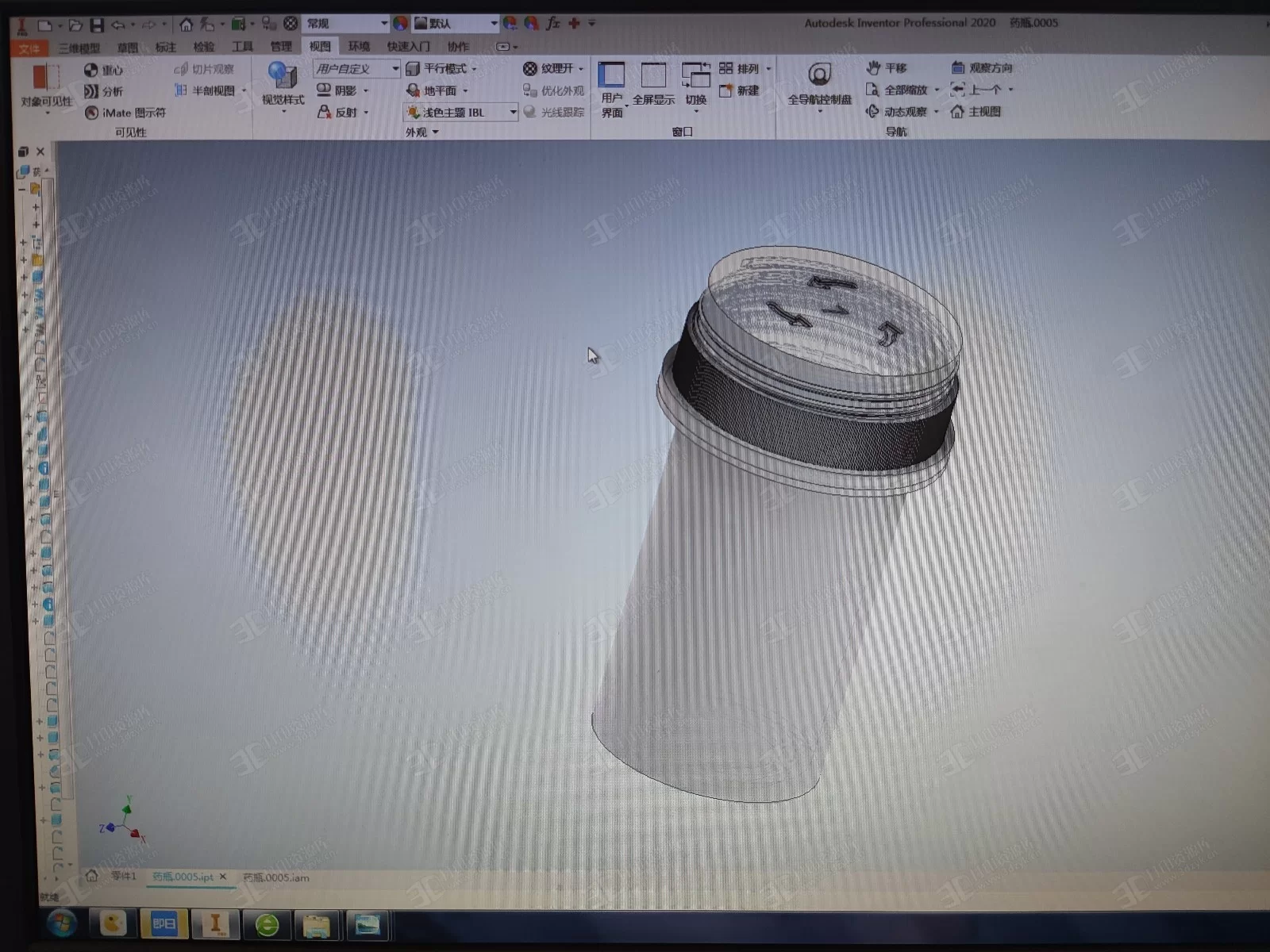1270x952 pixels.
Task: Open the Windows Start button
Action: (62, 923)
